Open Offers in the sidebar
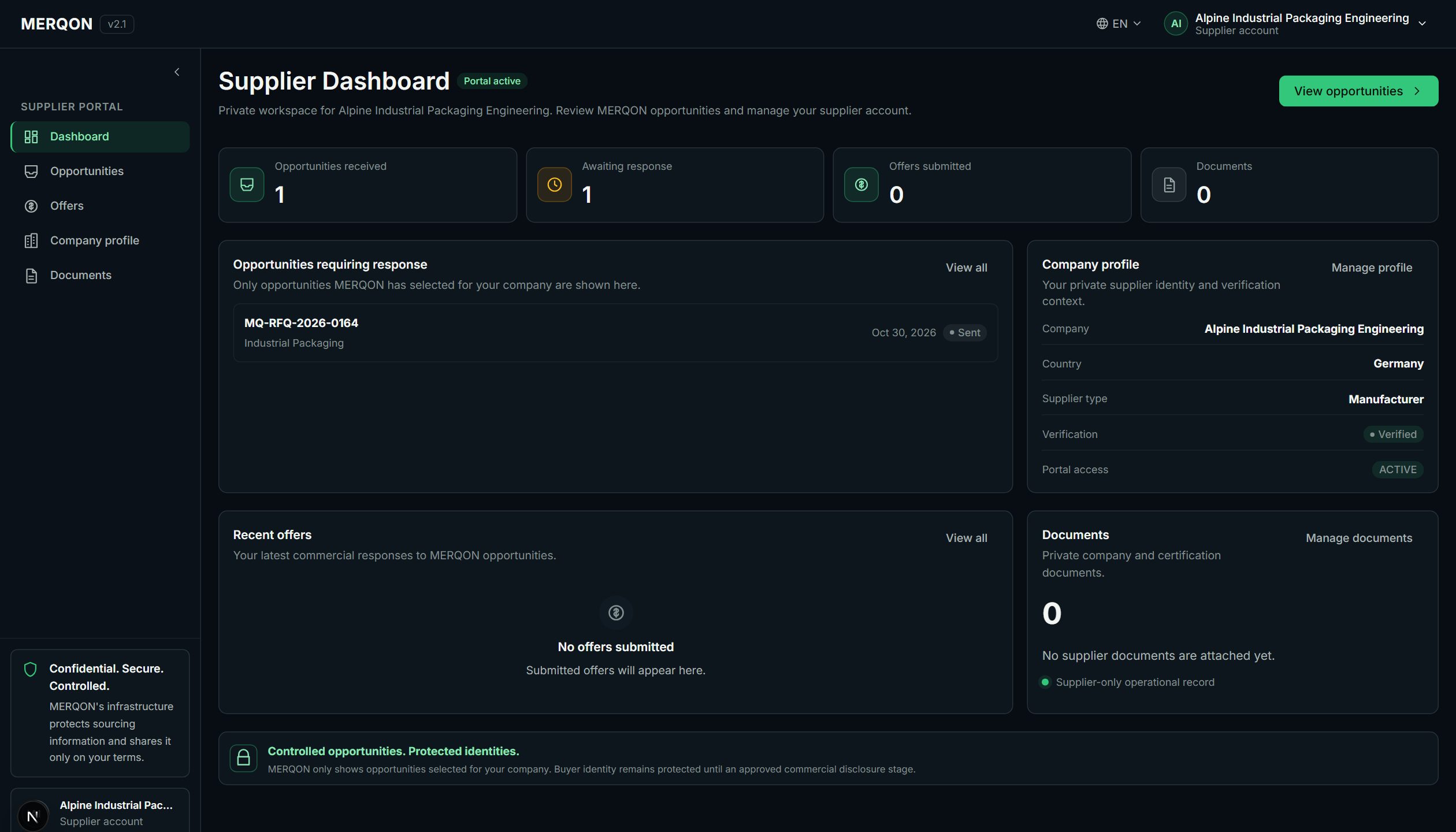Screen dimensions: 1456x832 [x=100, y=206]
